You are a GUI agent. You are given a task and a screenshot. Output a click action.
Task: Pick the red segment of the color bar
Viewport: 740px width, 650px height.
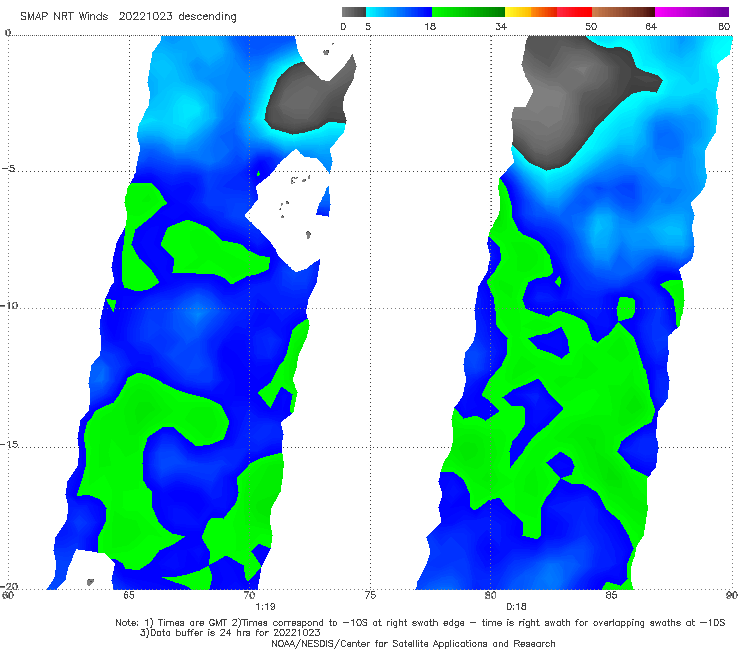[x=574, y=12]
